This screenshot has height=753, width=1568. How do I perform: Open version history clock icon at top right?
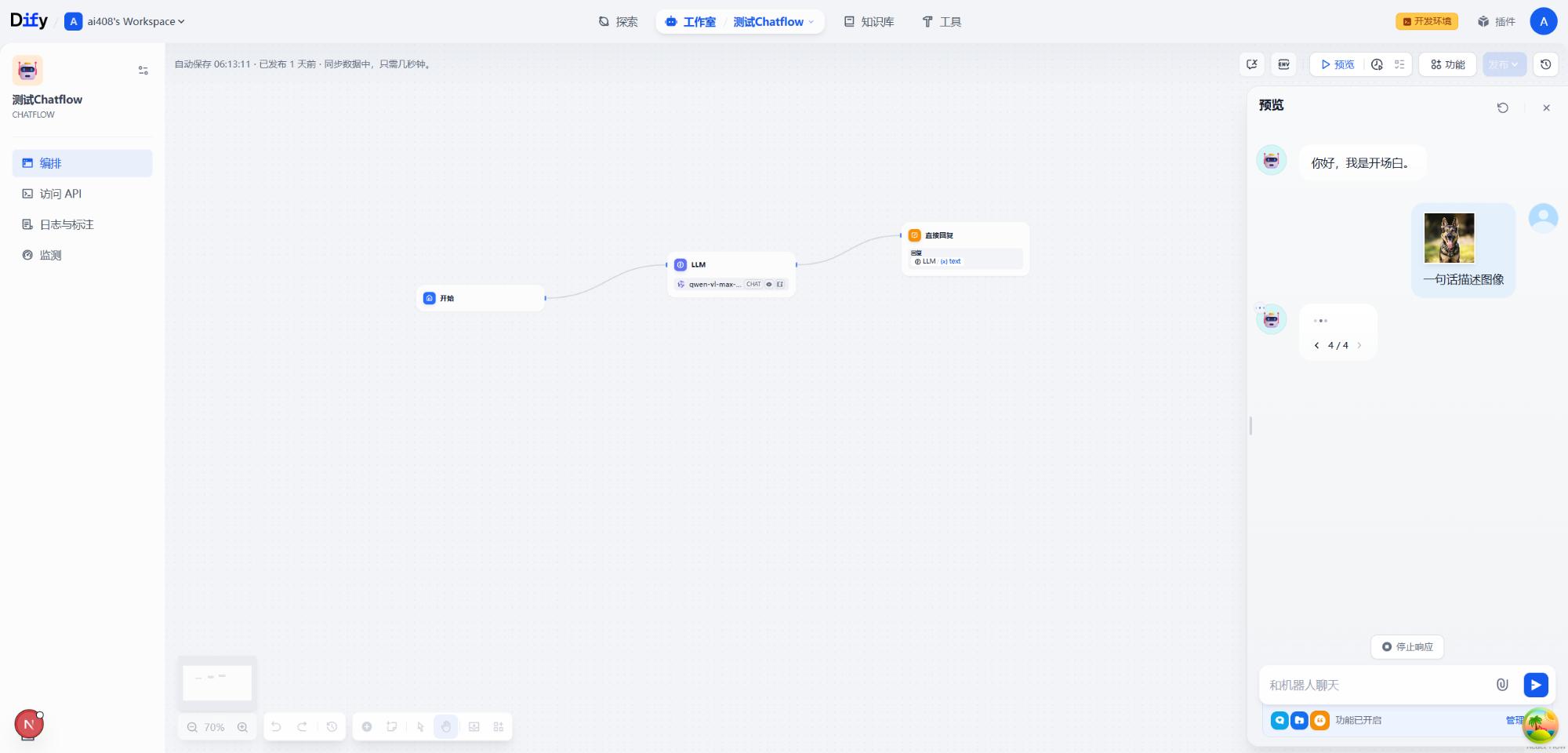(x=1545, y=64)
